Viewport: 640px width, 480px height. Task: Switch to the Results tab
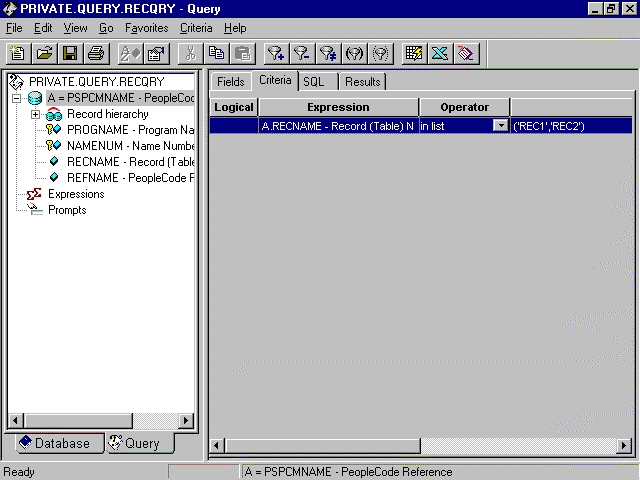tap(362, 82)
